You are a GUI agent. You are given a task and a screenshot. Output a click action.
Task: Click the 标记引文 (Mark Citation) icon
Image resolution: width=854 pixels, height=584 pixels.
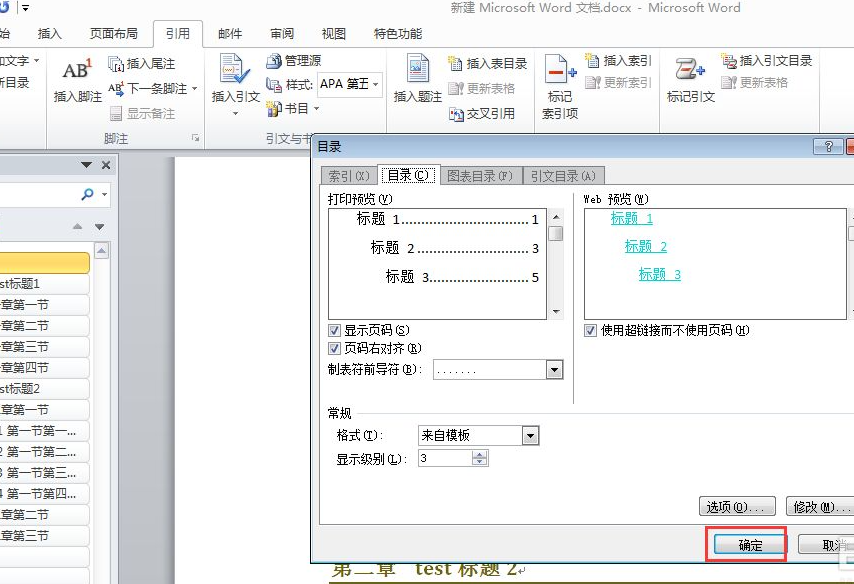tap(690, 72)
